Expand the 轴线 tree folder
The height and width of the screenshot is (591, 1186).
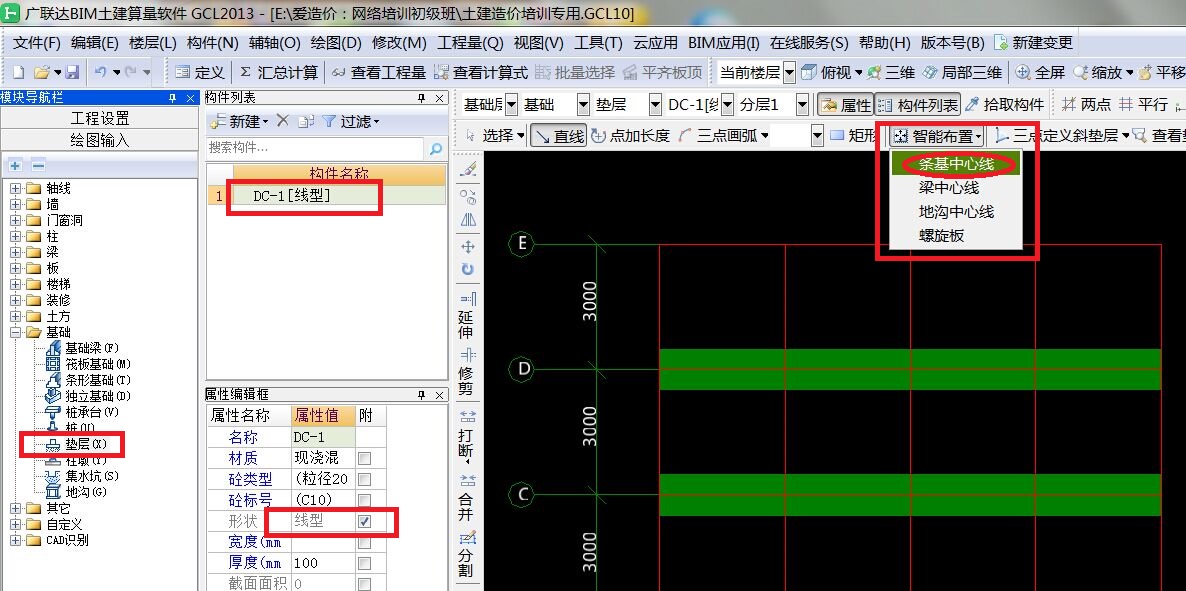click(x=15, y=188)
